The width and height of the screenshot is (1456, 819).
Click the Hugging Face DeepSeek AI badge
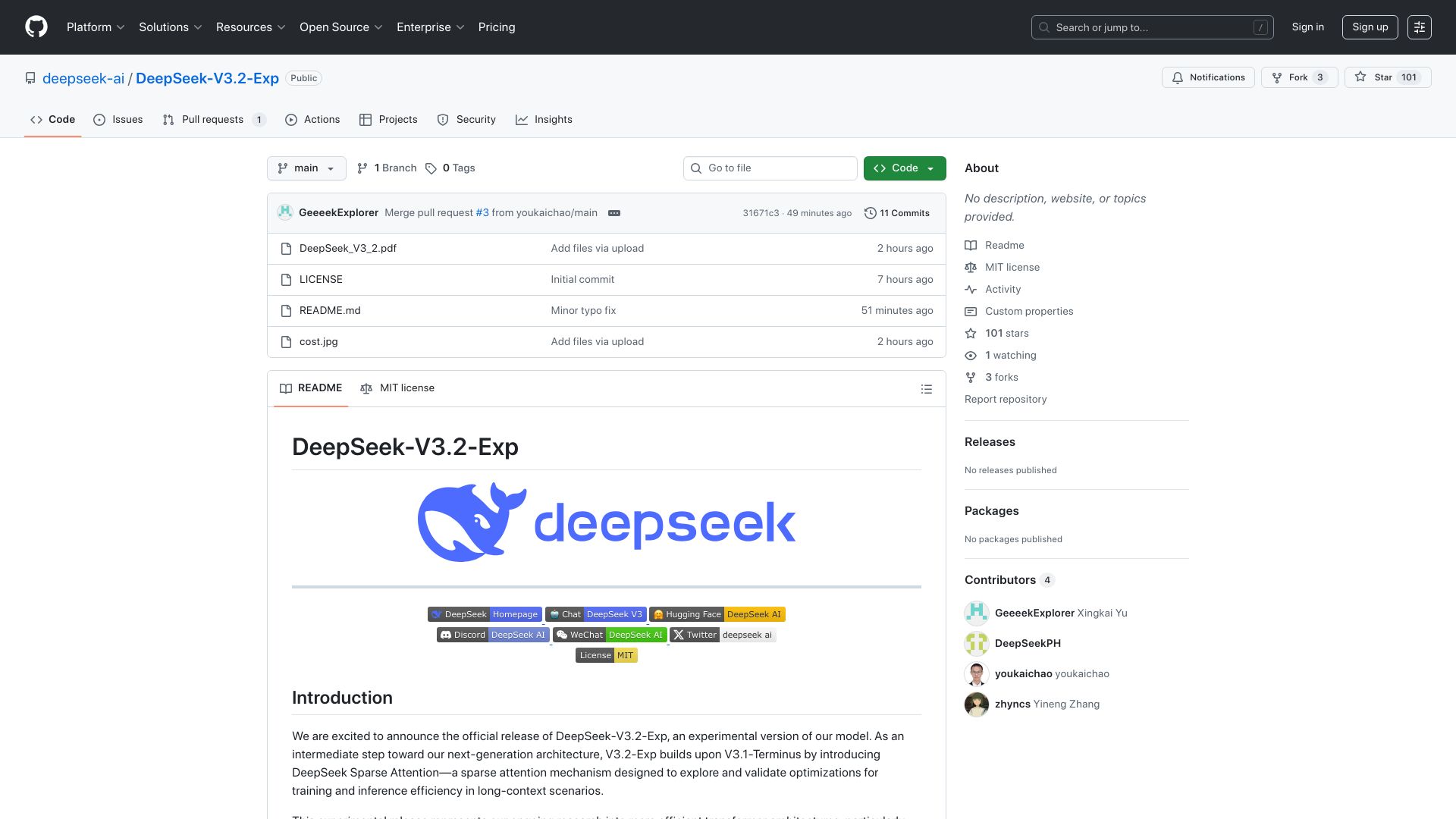(717, 614)
